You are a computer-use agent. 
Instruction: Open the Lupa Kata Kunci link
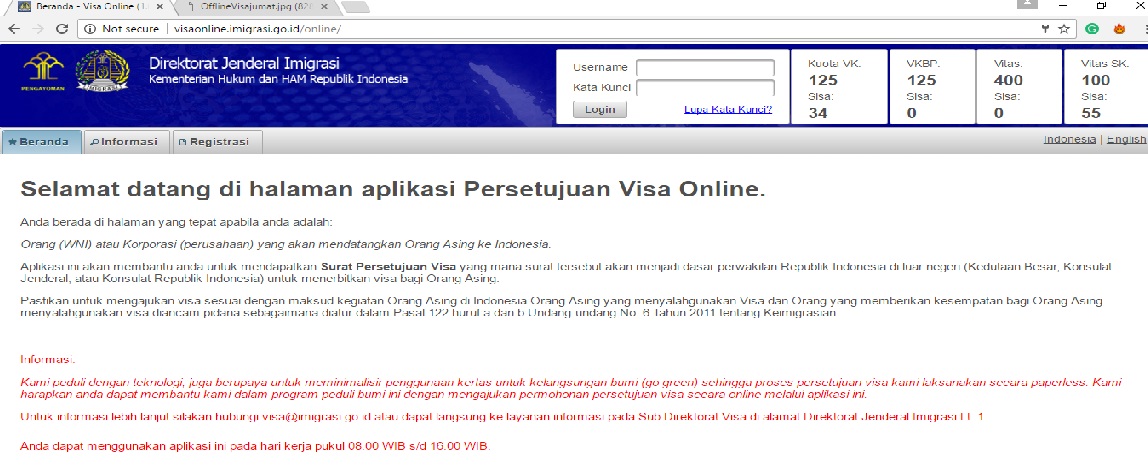[728, 110]
